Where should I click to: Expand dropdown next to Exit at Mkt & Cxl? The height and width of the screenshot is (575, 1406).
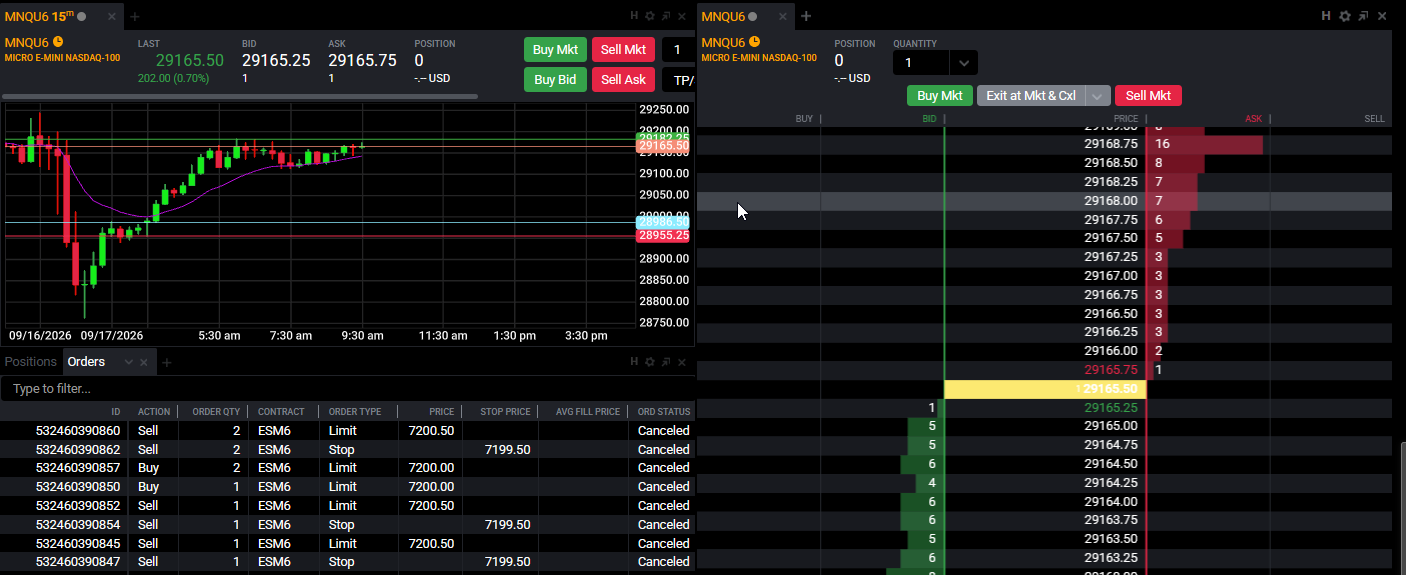[1098, 96]
